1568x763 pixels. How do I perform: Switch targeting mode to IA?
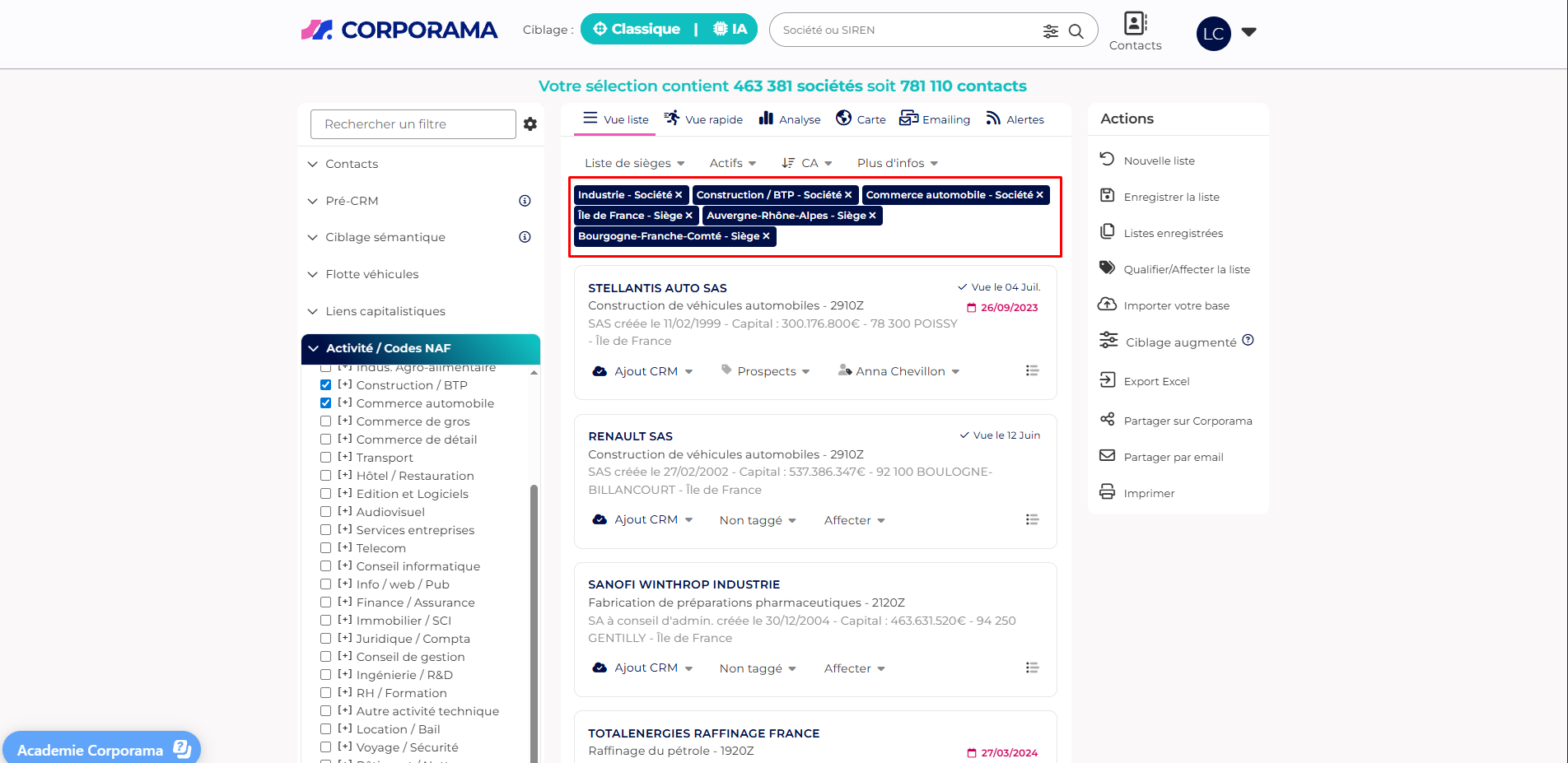[x=730, y=30]
